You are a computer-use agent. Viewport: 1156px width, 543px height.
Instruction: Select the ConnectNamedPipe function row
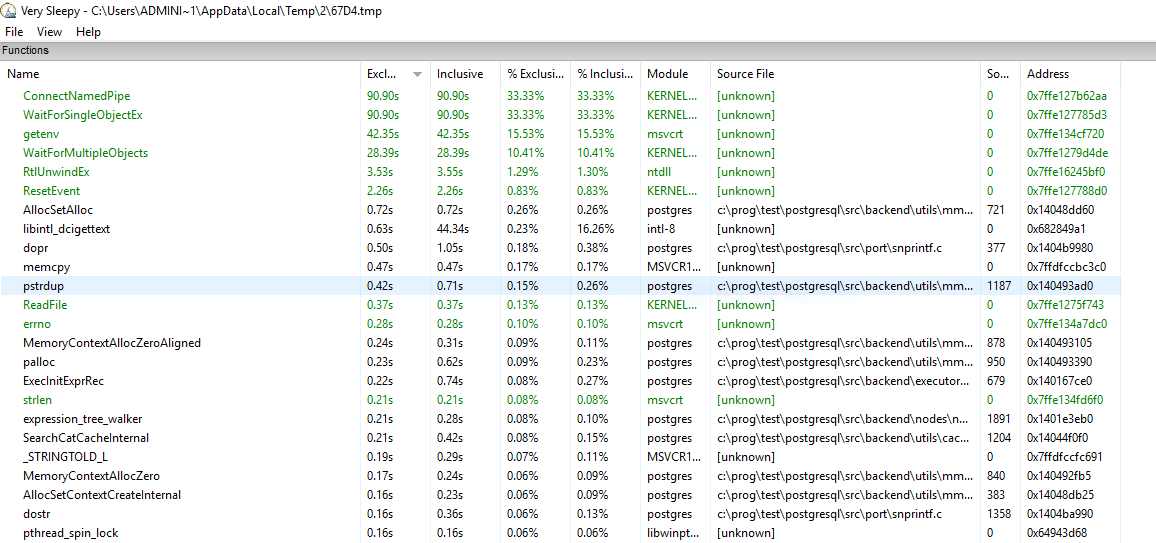coord(76,96)
